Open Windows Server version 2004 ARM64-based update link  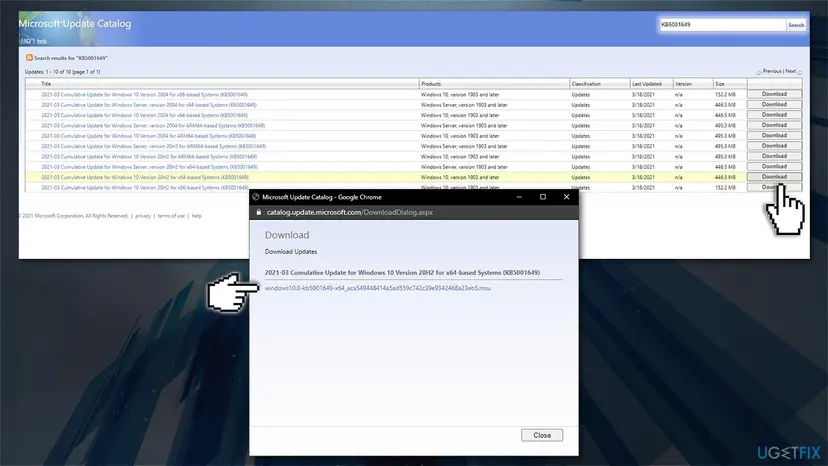pos(153,126)
